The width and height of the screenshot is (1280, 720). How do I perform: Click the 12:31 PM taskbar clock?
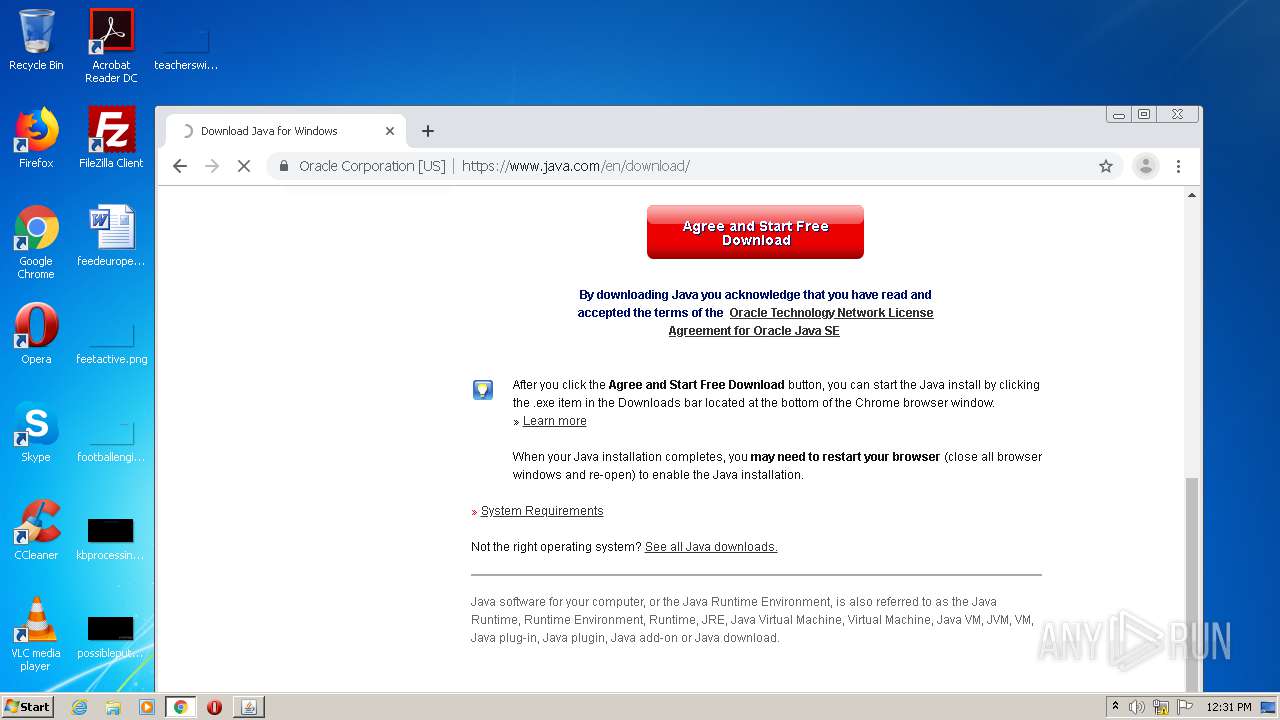[x=1229, y=707]
